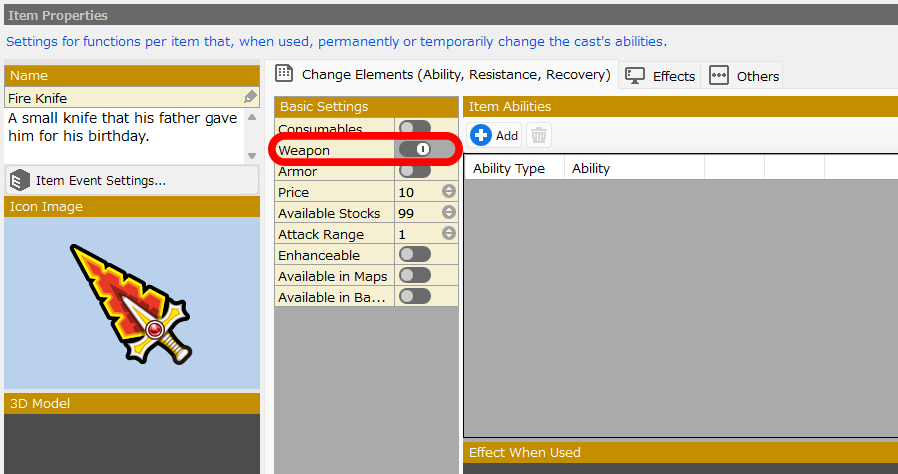The height and width of the screenshot is (474, 898).
Task: Click the pencil edit icon beside Fire Knife
Action: point(250,97)
